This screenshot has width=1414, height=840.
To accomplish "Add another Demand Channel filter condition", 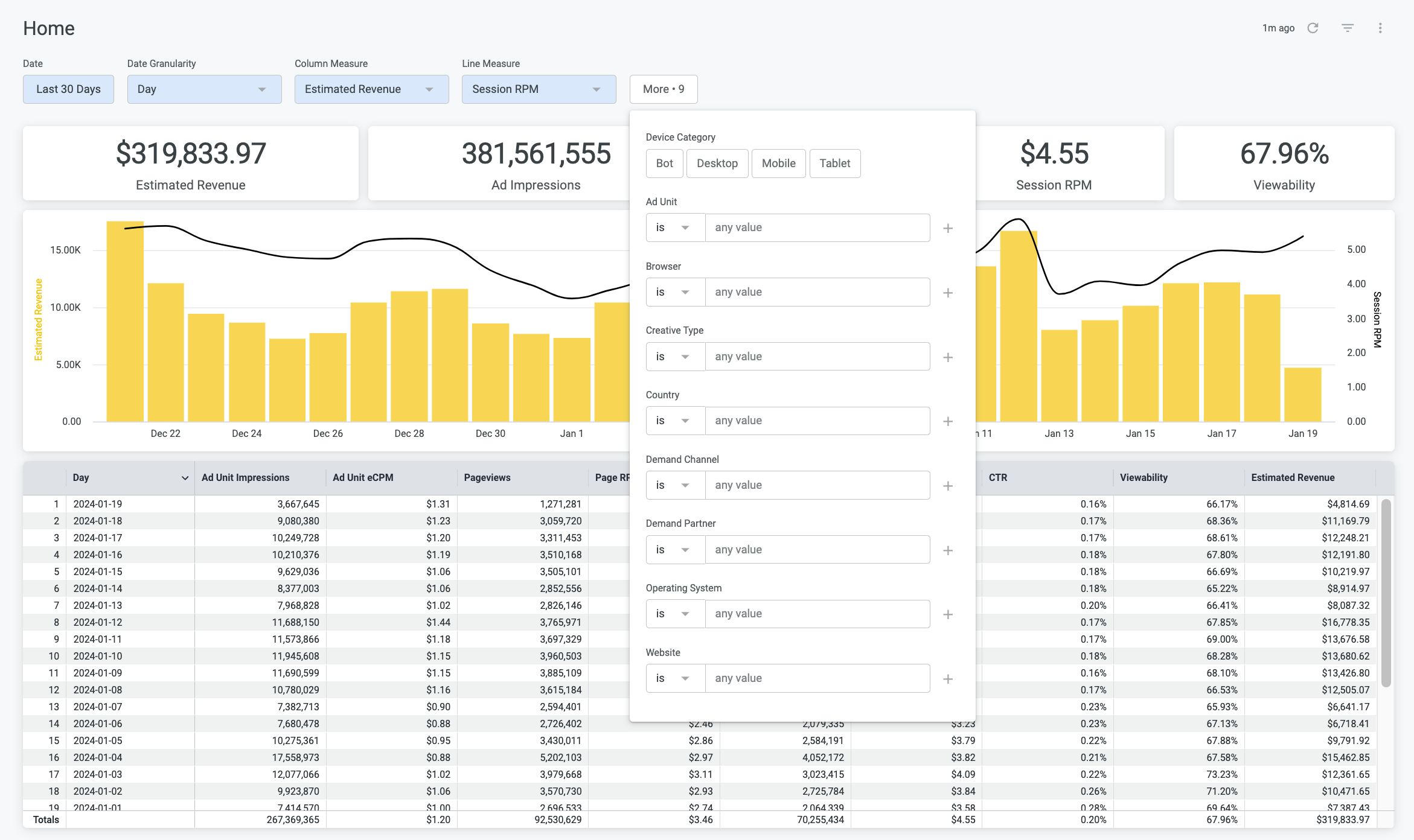I will tap(948, 486).
